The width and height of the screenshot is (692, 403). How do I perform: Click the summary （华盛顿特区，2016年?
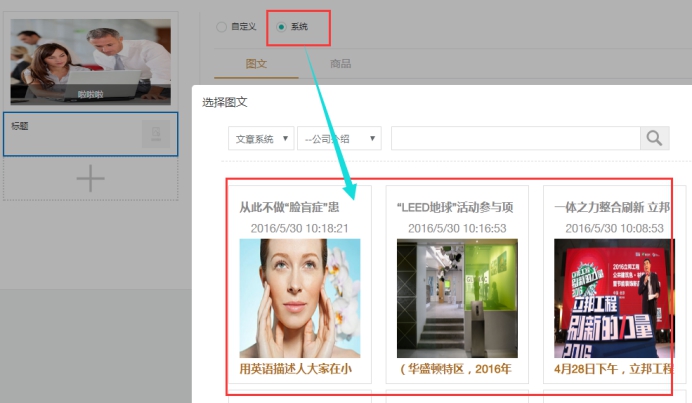tap(455, 369)
